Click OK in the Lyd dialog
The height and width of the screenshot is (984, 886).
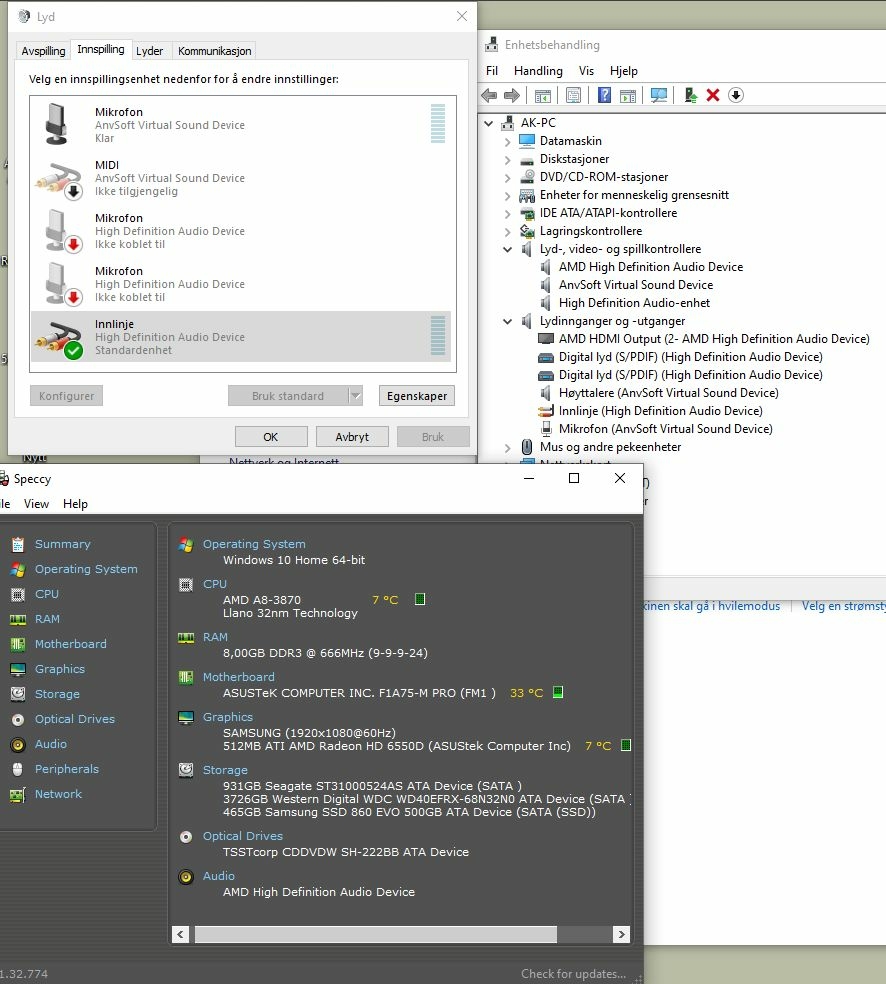tap(271, 437)
